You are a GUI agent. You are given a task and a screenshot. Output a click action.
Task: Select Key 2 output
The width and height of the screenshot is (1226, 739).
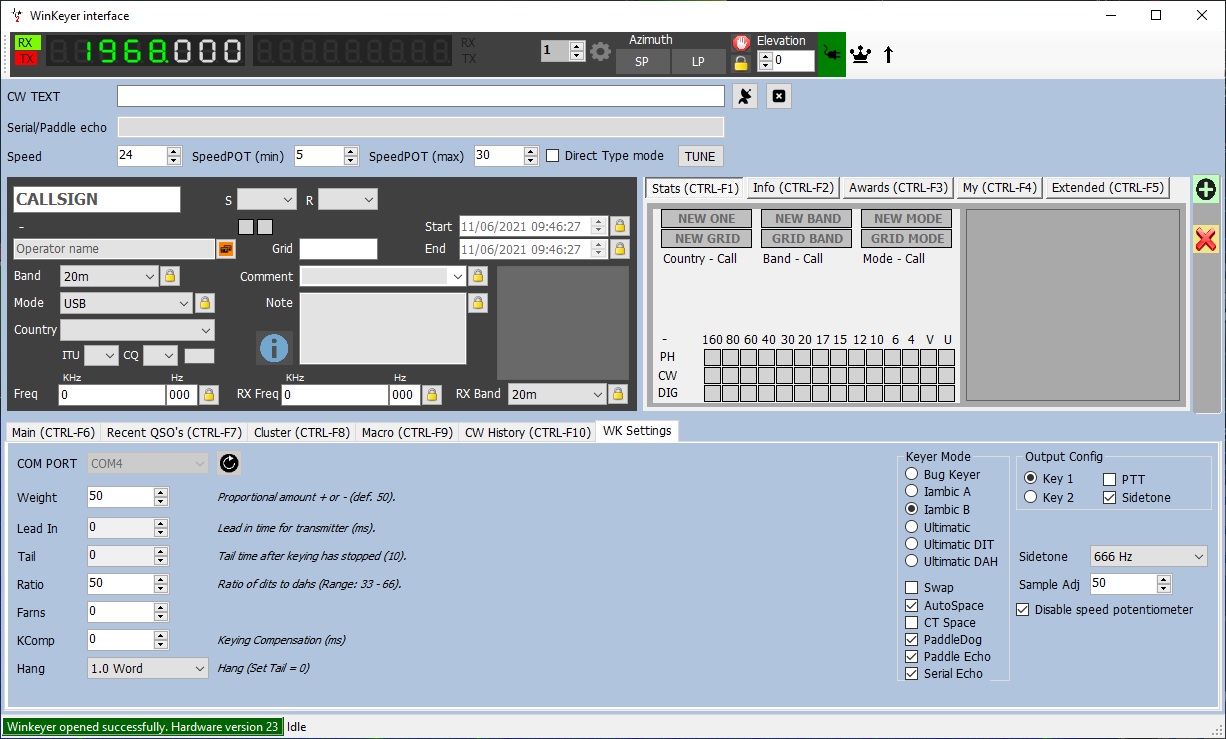point(1031,497)
